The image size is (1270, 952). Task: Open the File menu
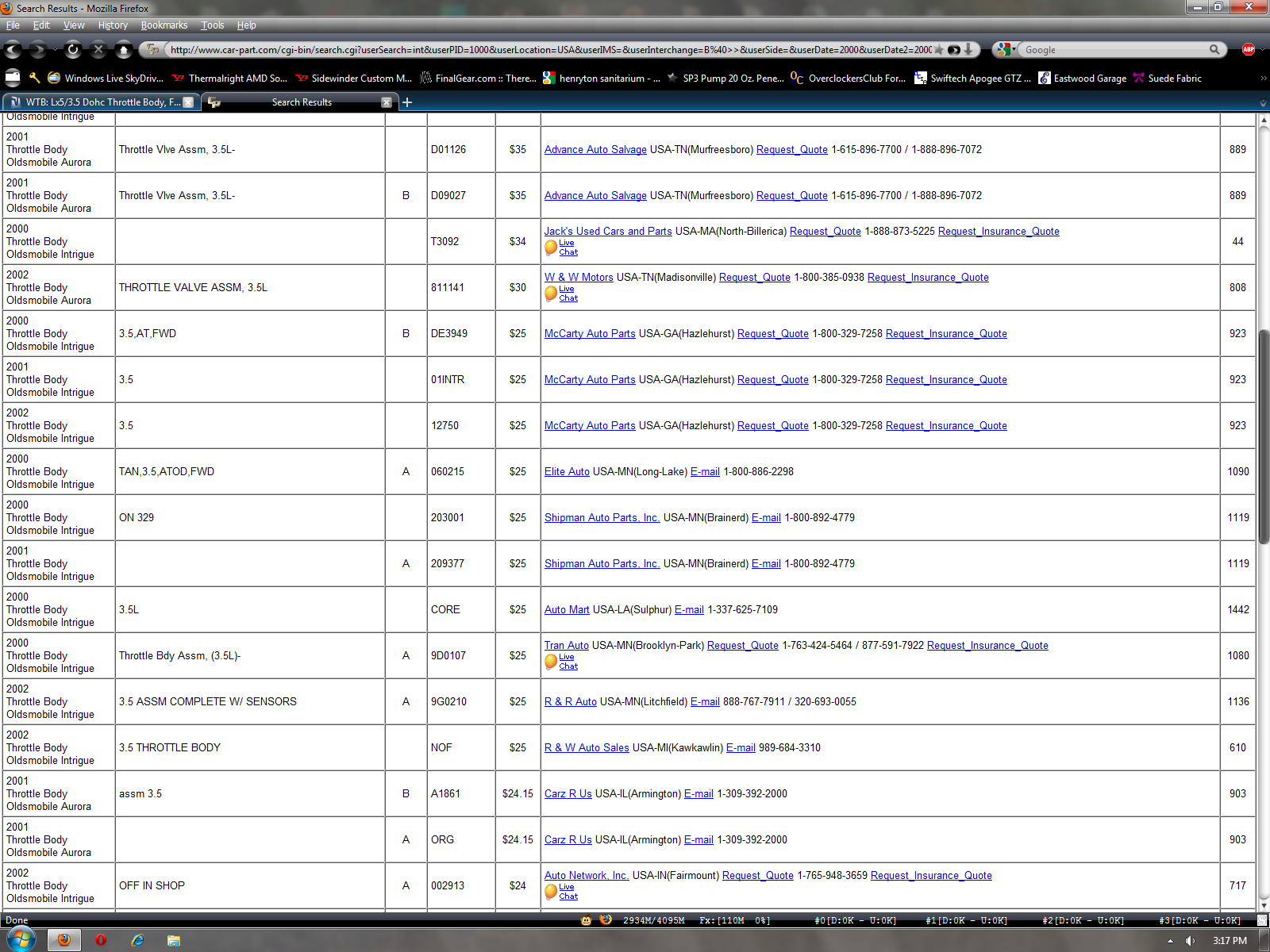(13, 25)
